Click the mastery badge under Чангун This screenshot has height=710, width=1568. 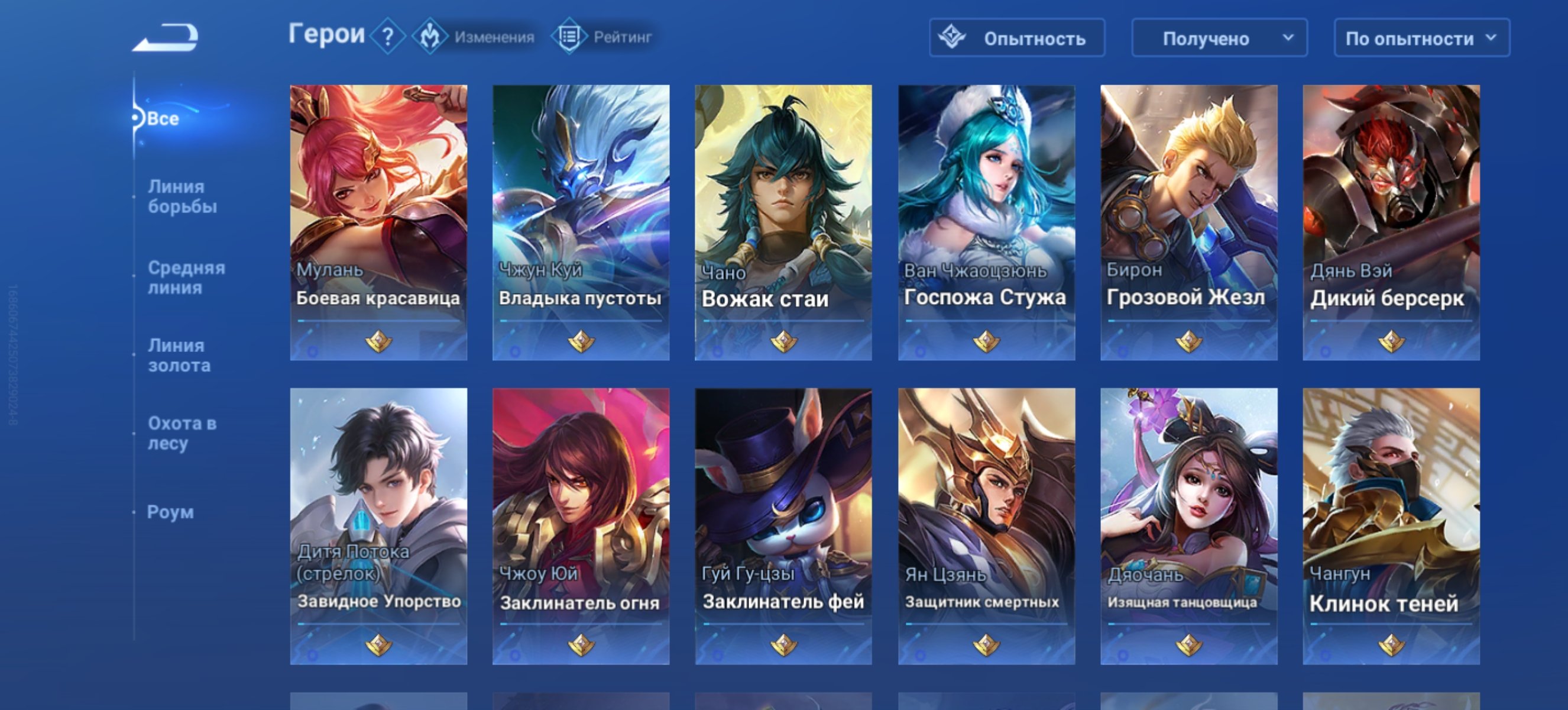1391,644
